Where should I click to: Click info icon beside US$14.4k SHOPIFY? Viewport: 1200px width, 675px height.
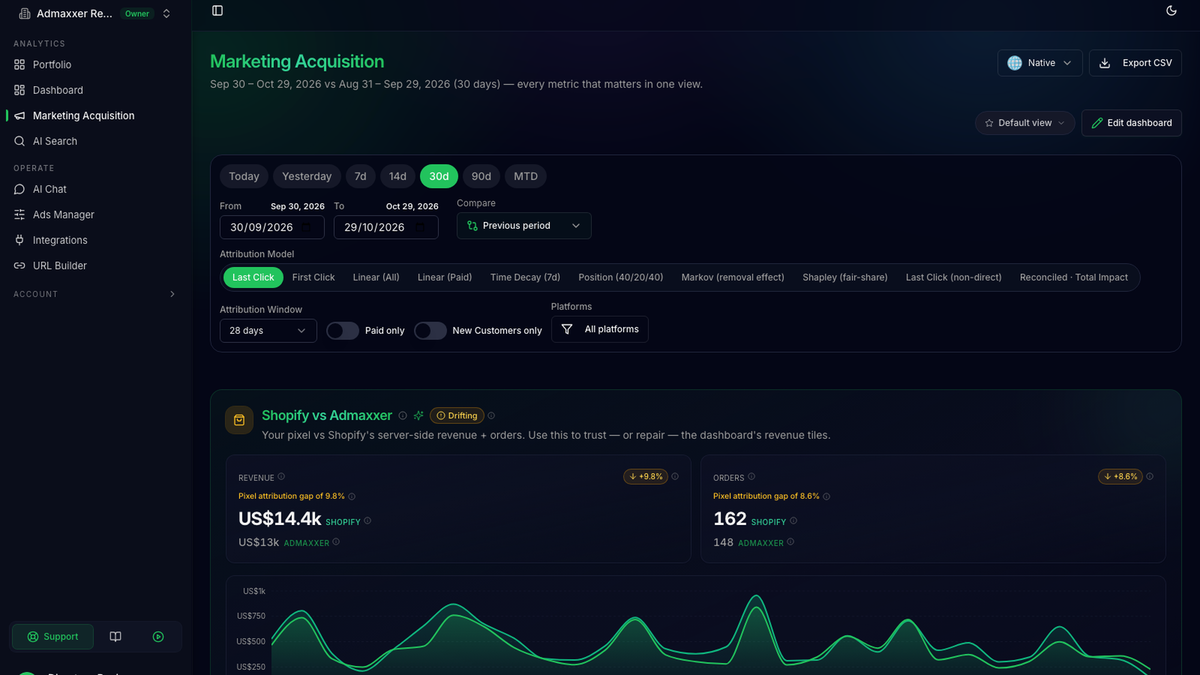tap(368, 520)
